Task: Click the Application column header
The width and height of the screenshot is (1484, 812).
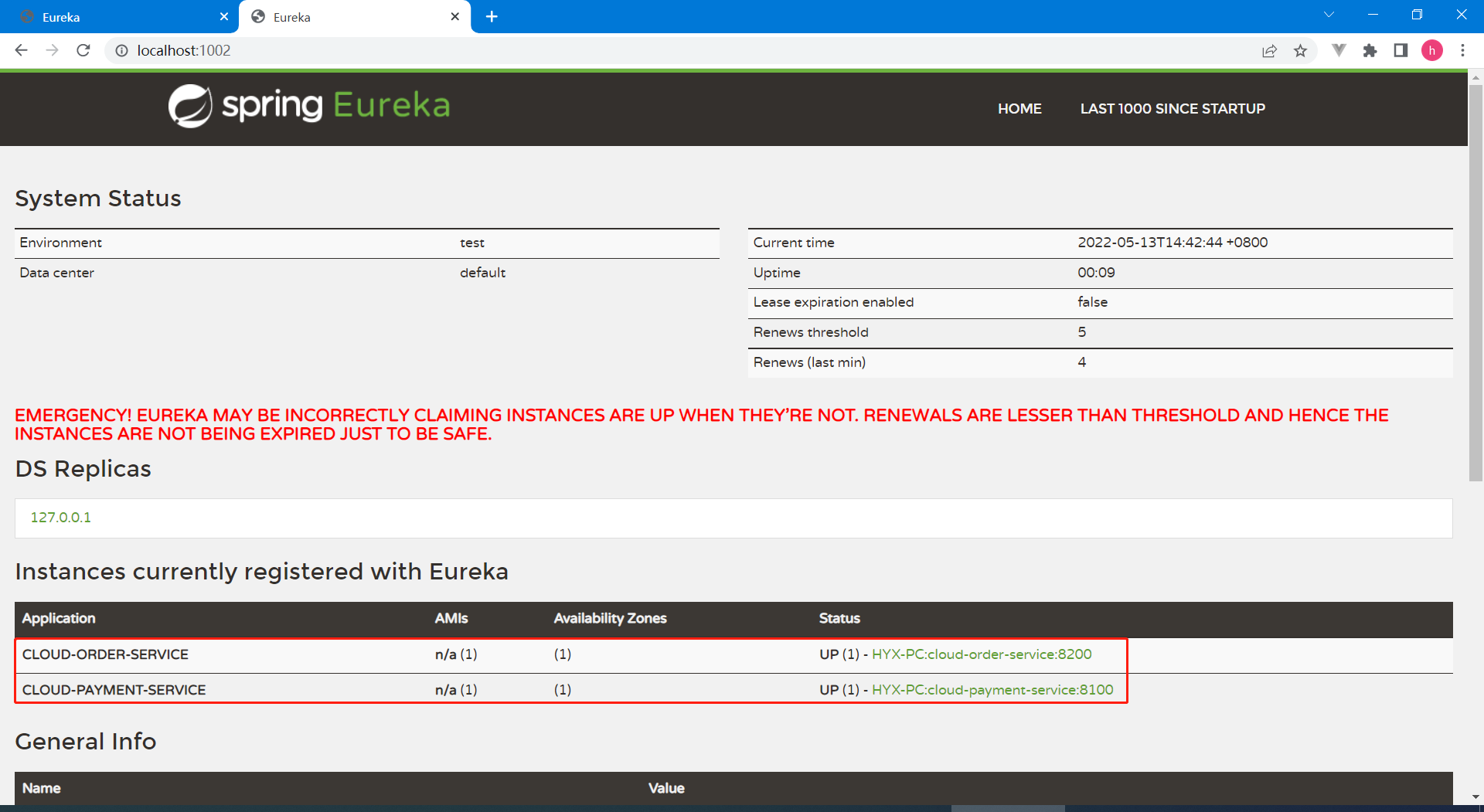Action: 59,618
